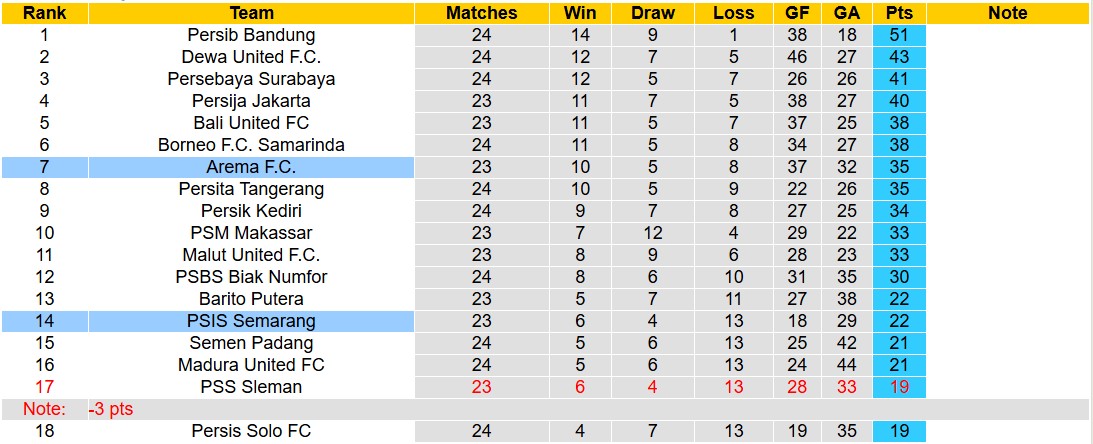The width and height of the screenshot is (1093, 444).
Task: Click the GF column header
Action: coord(798,13)
